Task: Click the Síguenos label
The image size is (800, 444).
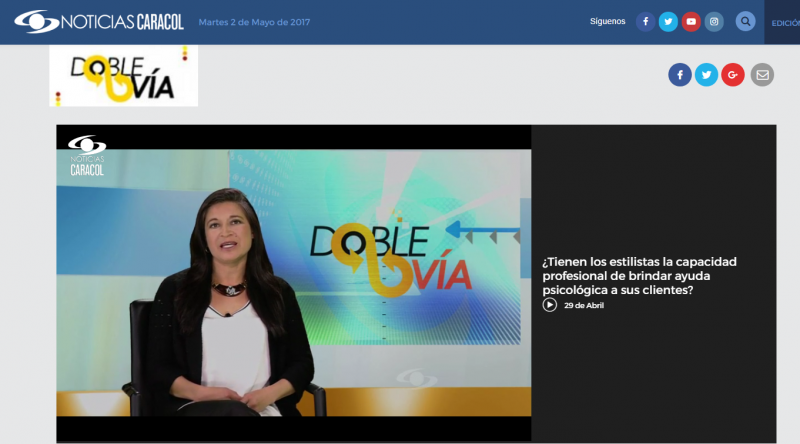Action: [607, 21]
